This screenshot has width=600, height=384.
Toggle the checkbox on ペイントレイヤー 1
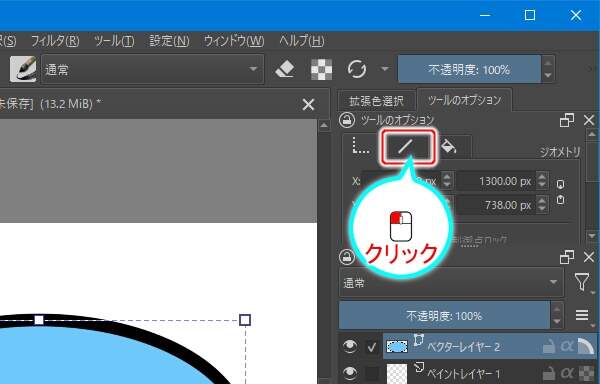[372, 373]
